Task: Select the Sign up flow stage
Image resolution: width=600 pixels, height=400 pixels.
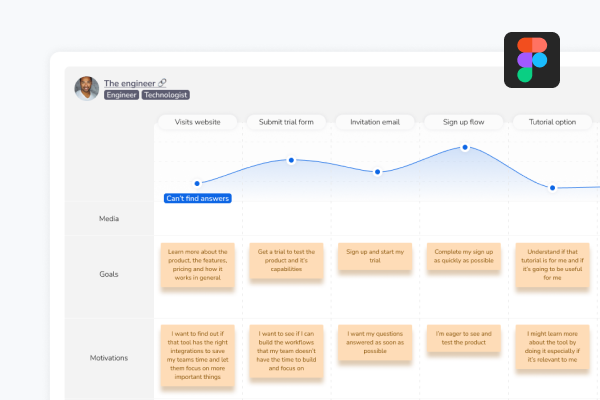Action: (x=463, y=122)
